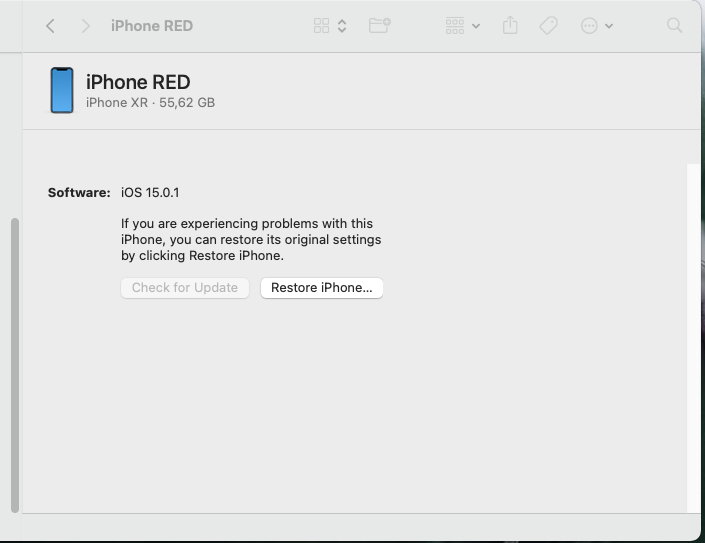This screenshot has height=543, width=705.
Task: Click the Restore iPhone… button
Action: [x=321, y=288]
